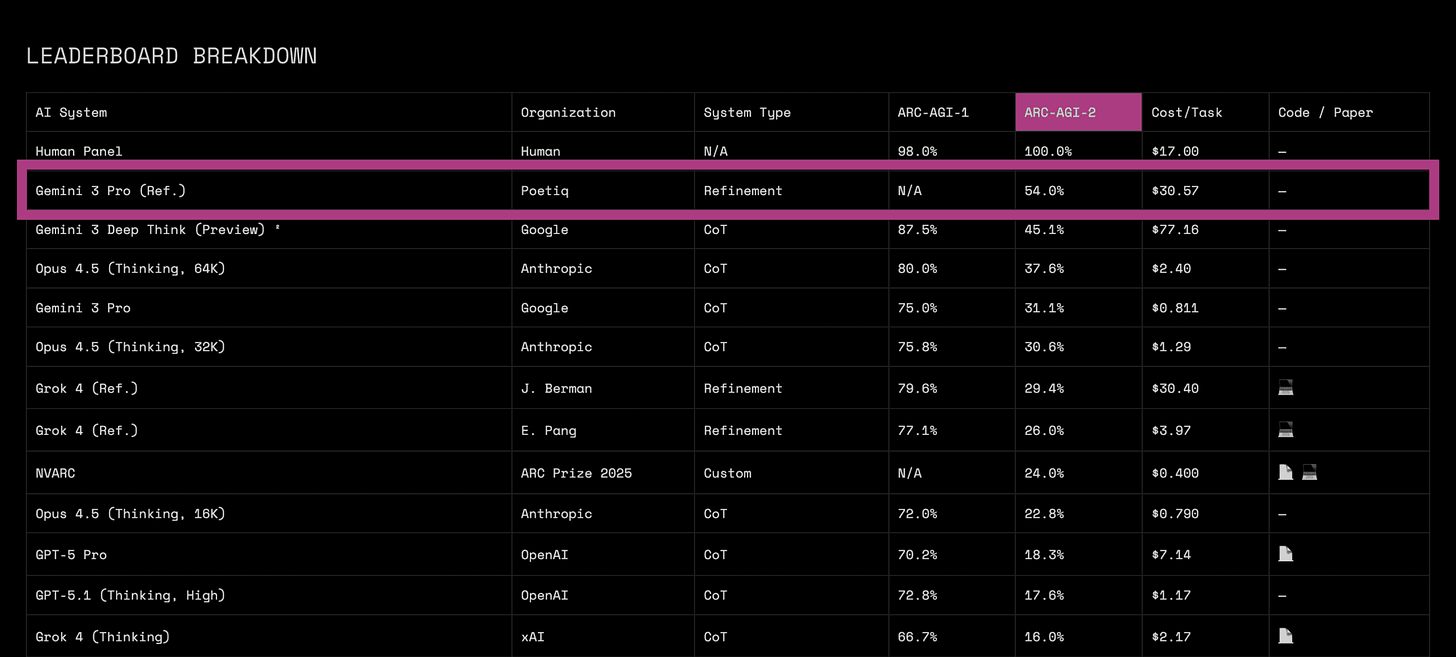
Task: Open the Grok 4 (Thinking) paper icon
Action: [x=1285, y=636]
